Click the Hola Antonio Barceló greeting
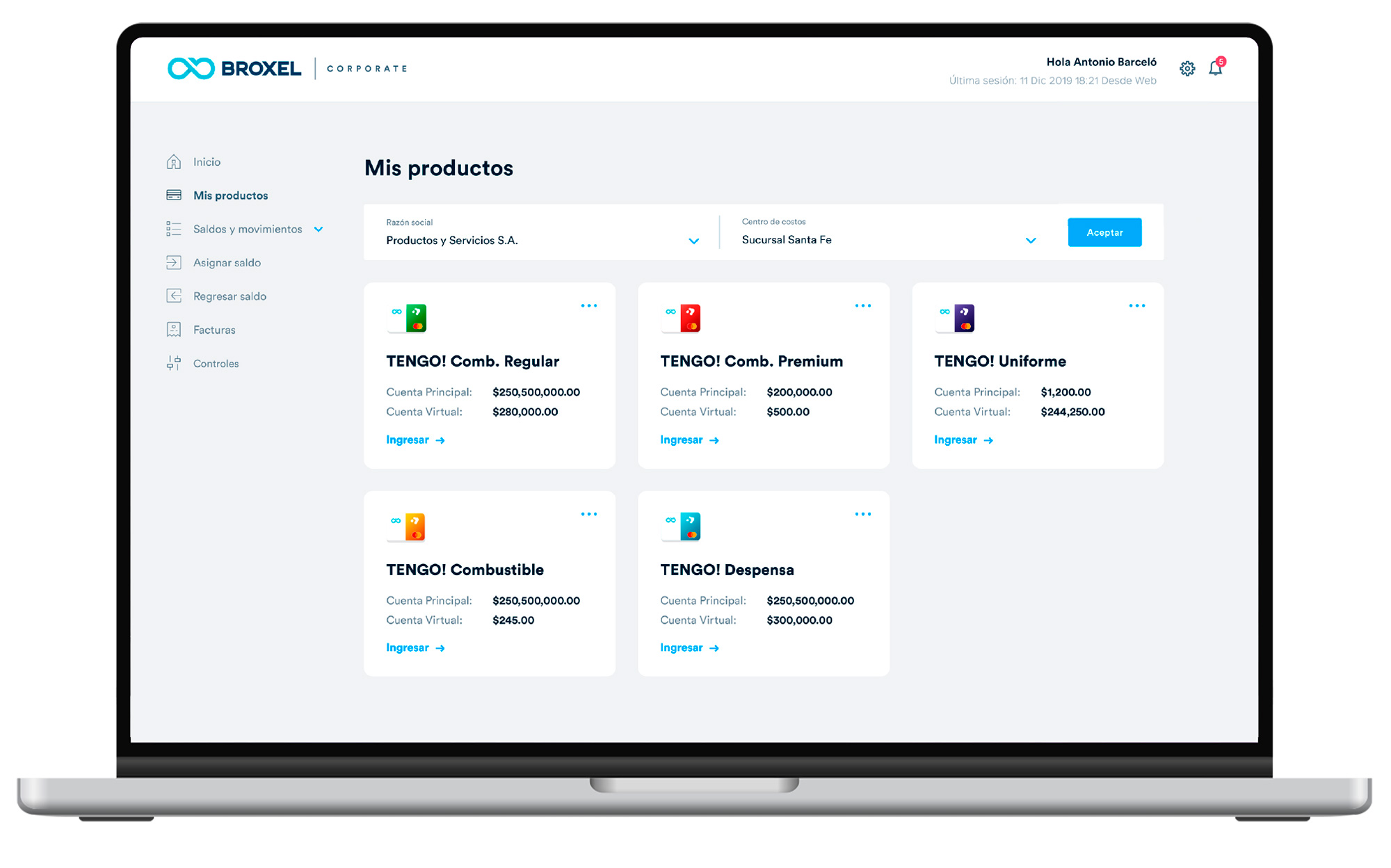Viewport: 1391px width, 868px height. click(x=1101, y=62)
